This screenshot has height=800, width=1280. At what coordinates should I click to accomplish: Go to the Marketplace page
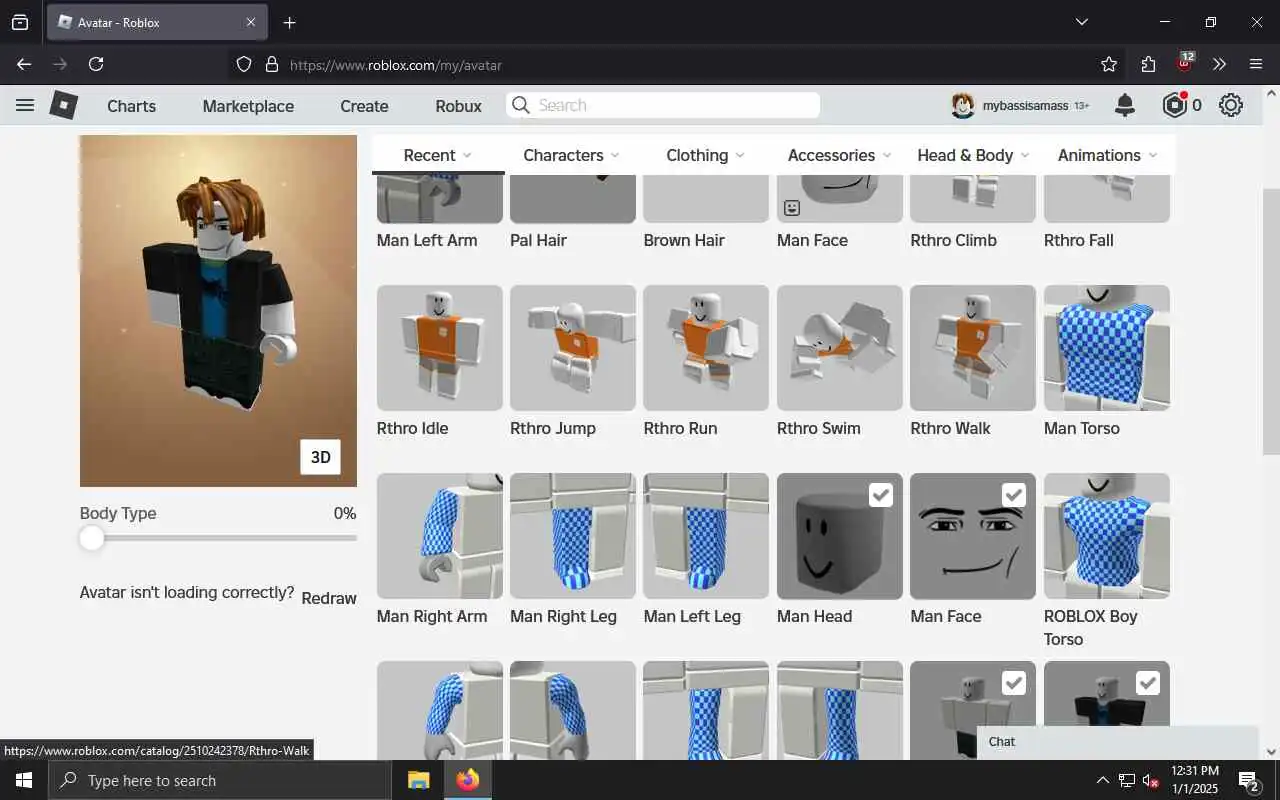(x=248, y=105)
